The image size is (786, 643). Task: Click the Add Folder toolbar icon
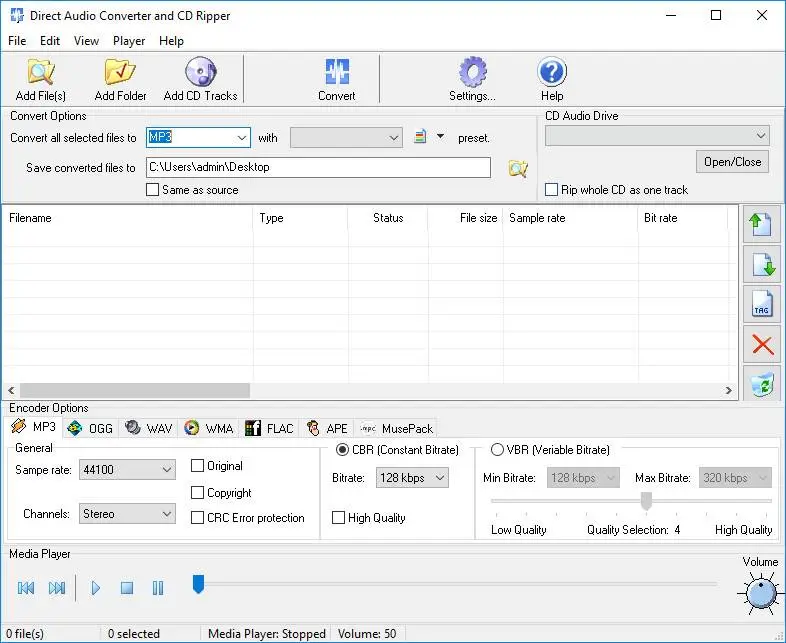tap(120, 72)
